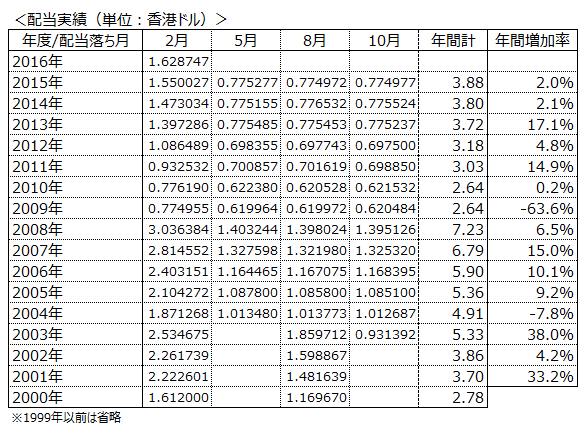Select the 10月 column header
The width and height of the screenshot is (585, 437).
point(384,40)
